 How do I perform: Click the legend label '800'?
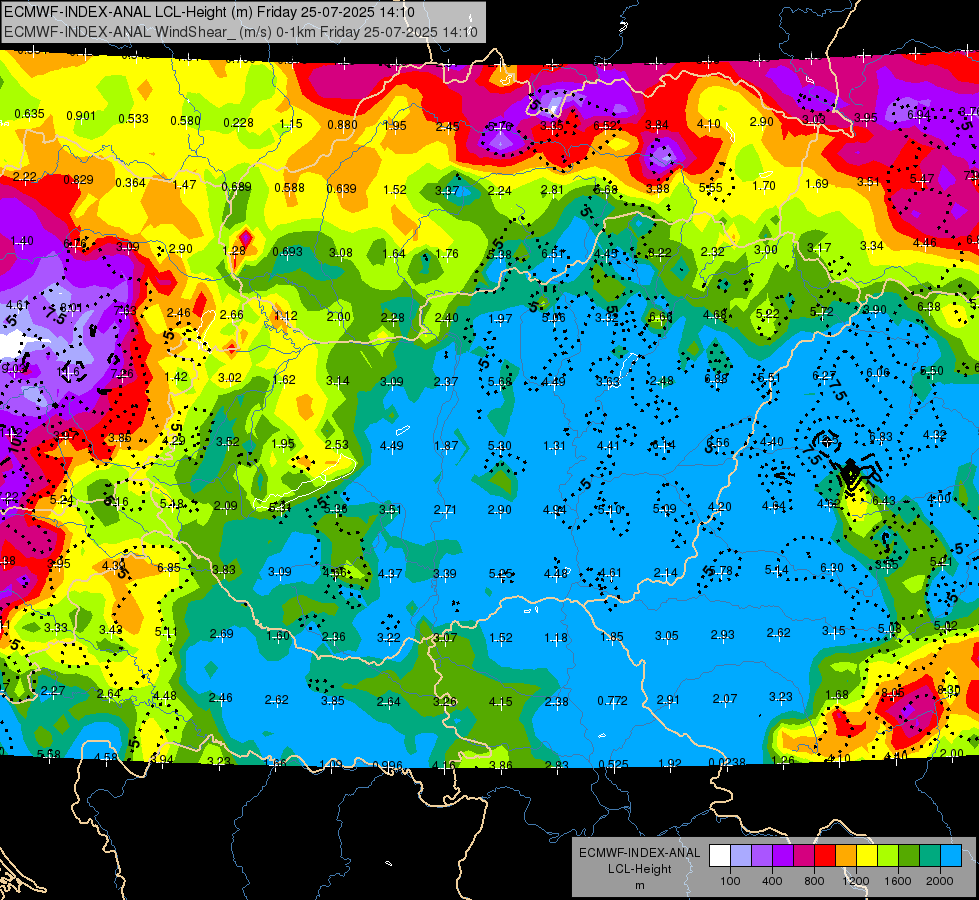(814, 881)
